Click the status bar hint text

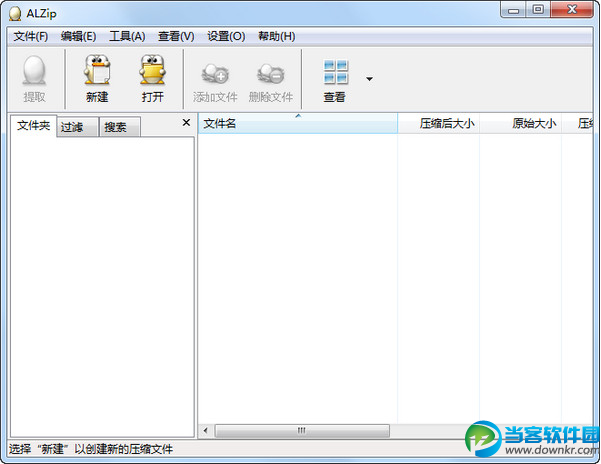point(91,449)
